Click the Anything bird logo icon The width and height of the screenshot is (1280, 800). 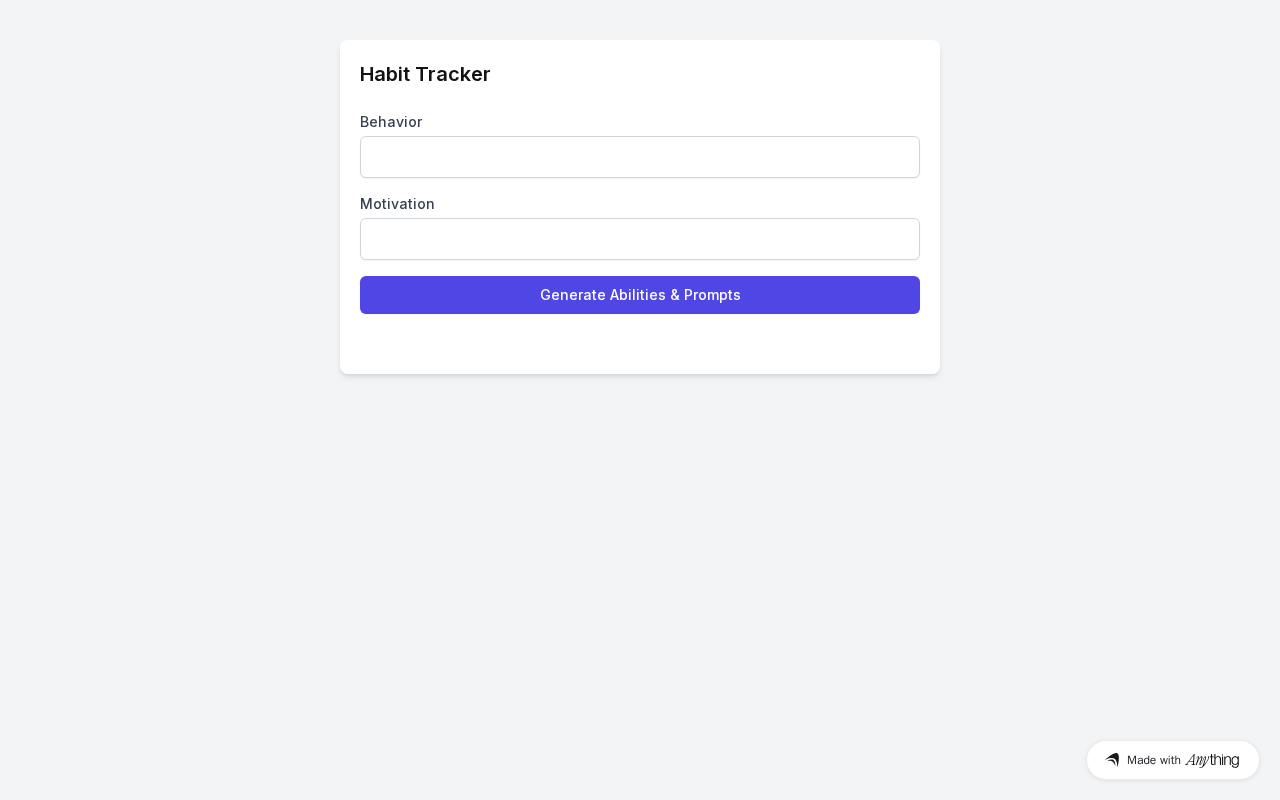coord(1112,760)
